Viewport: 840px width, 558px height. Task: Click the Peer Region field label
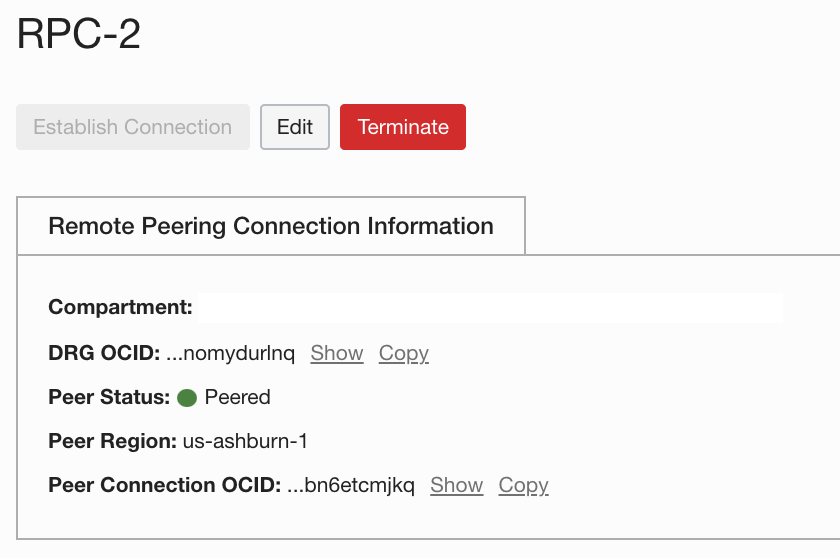click(x=112, y=441)
